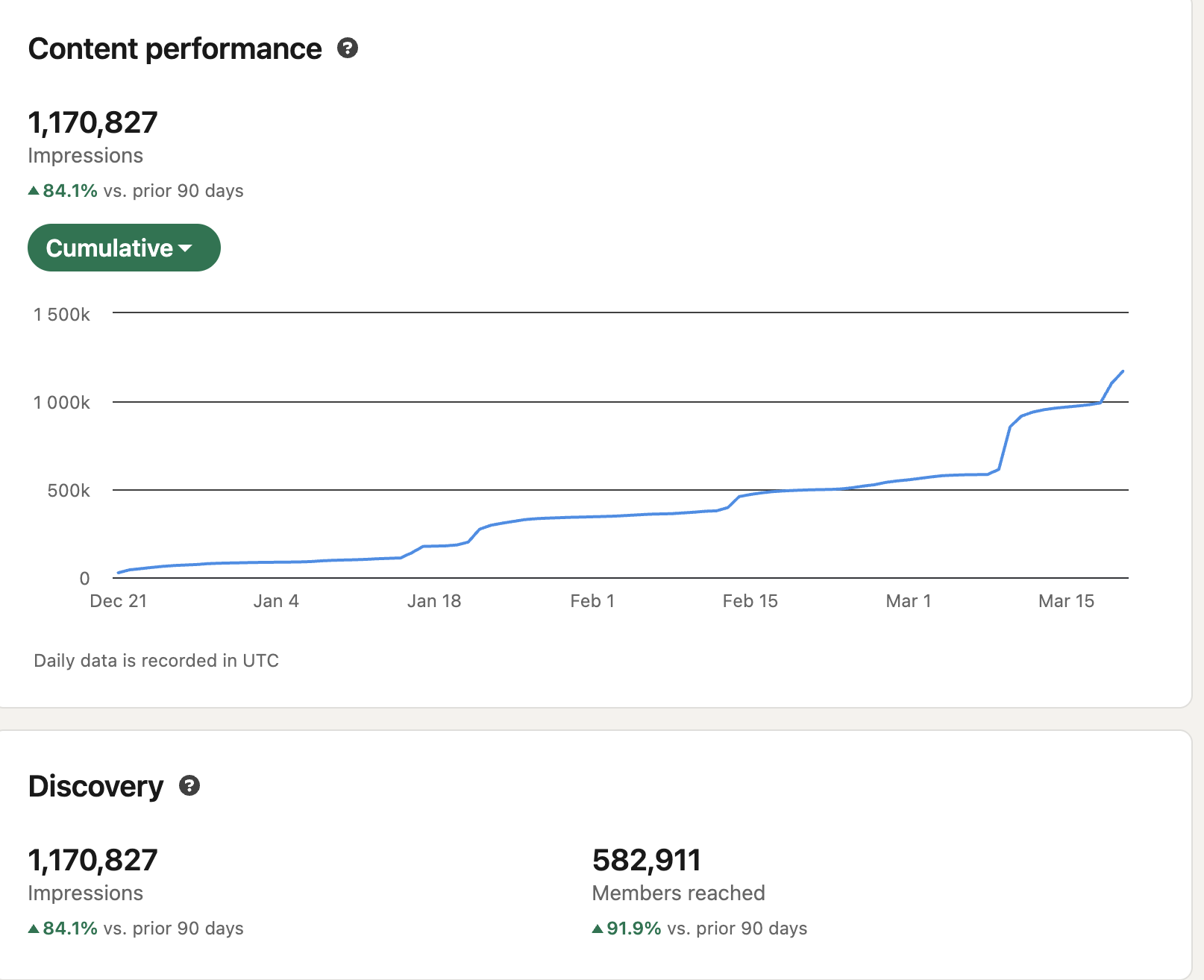
Task: Click the green up-arrow beside 91.9%
Action: [x=598, y=929]
